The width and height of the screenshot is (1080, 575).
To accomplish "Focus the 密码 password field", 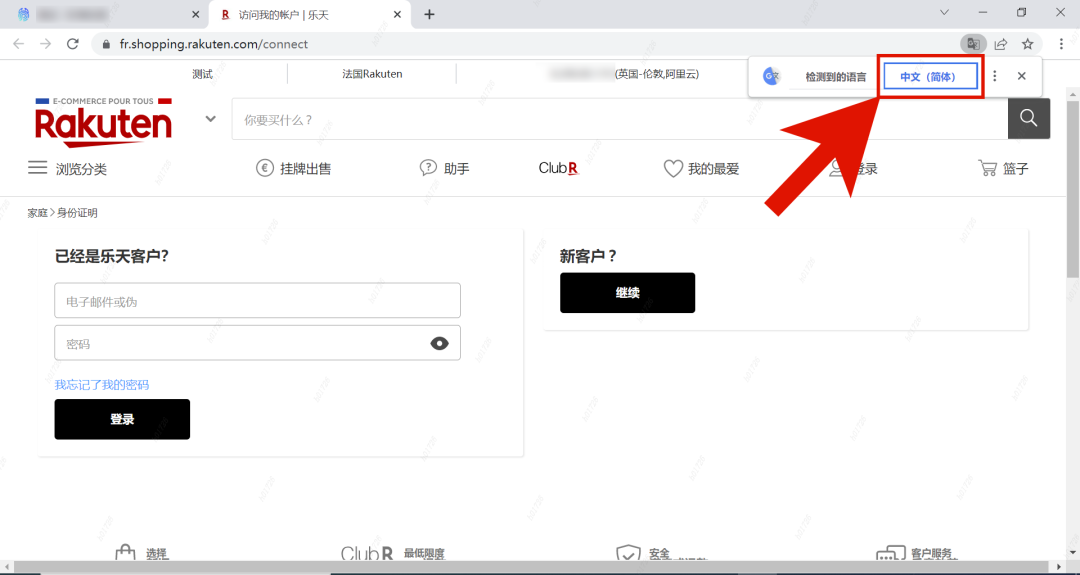I will pyautogui.click(x=258, y=343).
